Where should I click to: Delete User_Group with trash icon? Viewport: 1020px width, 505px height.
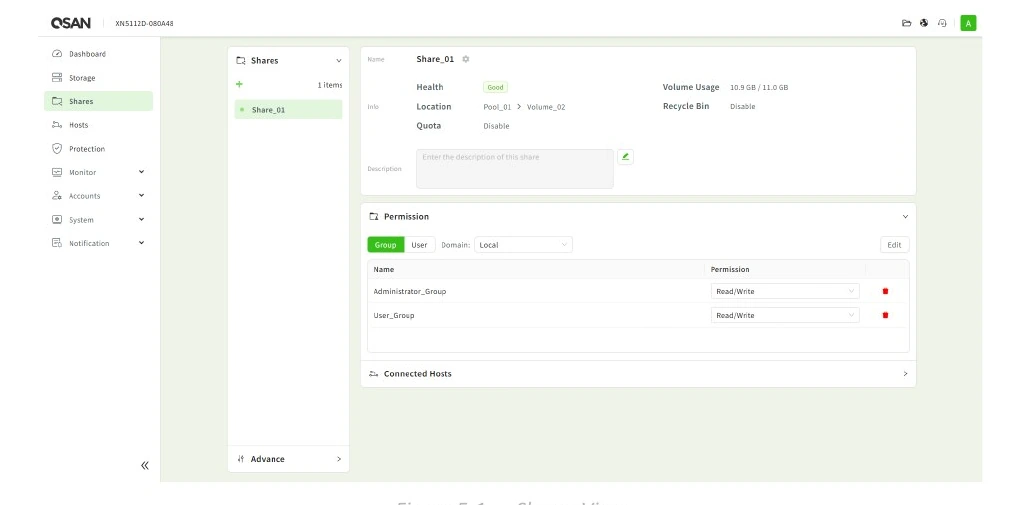(885, 315)
